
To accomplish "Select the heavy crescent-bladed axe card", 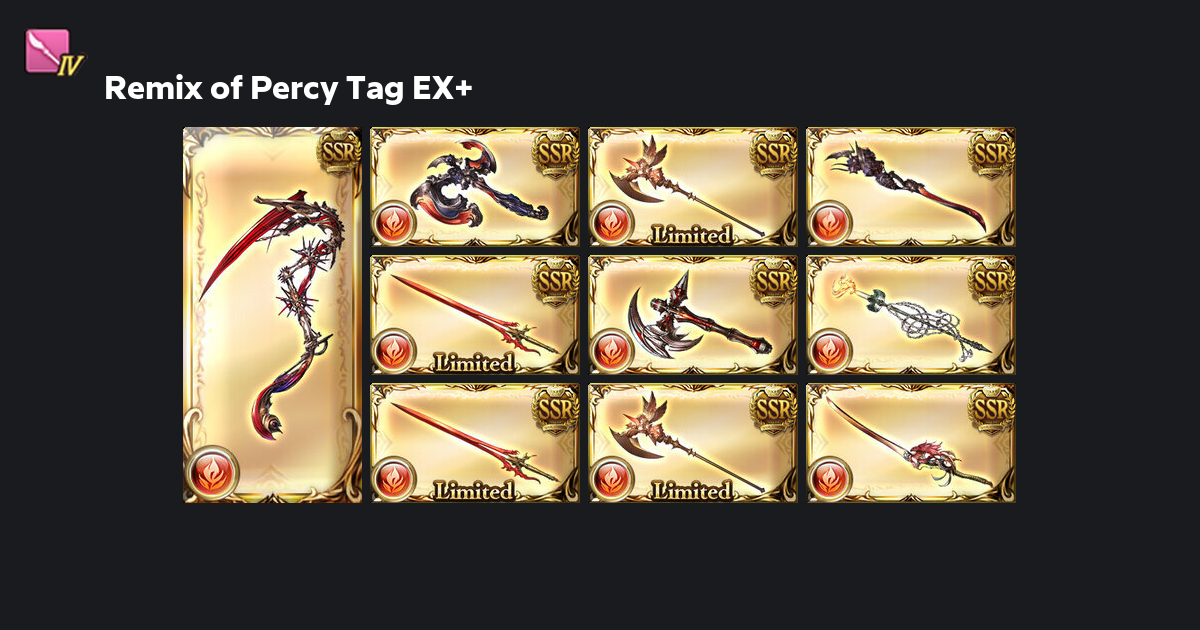I will point(693,315).
